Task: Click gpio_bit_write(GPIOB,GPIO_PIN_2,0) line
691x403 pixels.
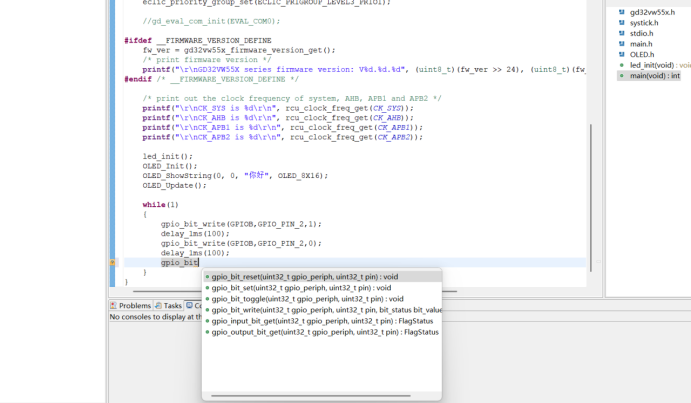Action: [241, 243]
